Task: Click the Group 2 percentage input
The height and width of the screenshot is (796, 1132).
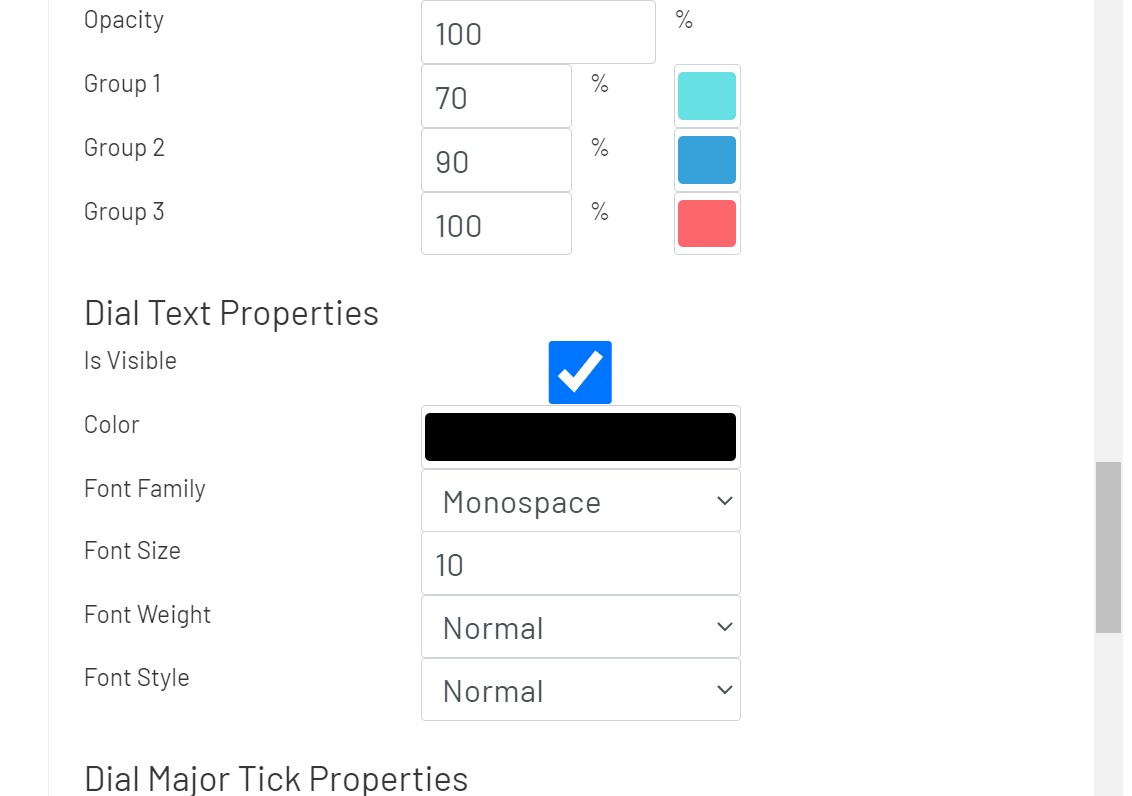Action: coord(496,161)
